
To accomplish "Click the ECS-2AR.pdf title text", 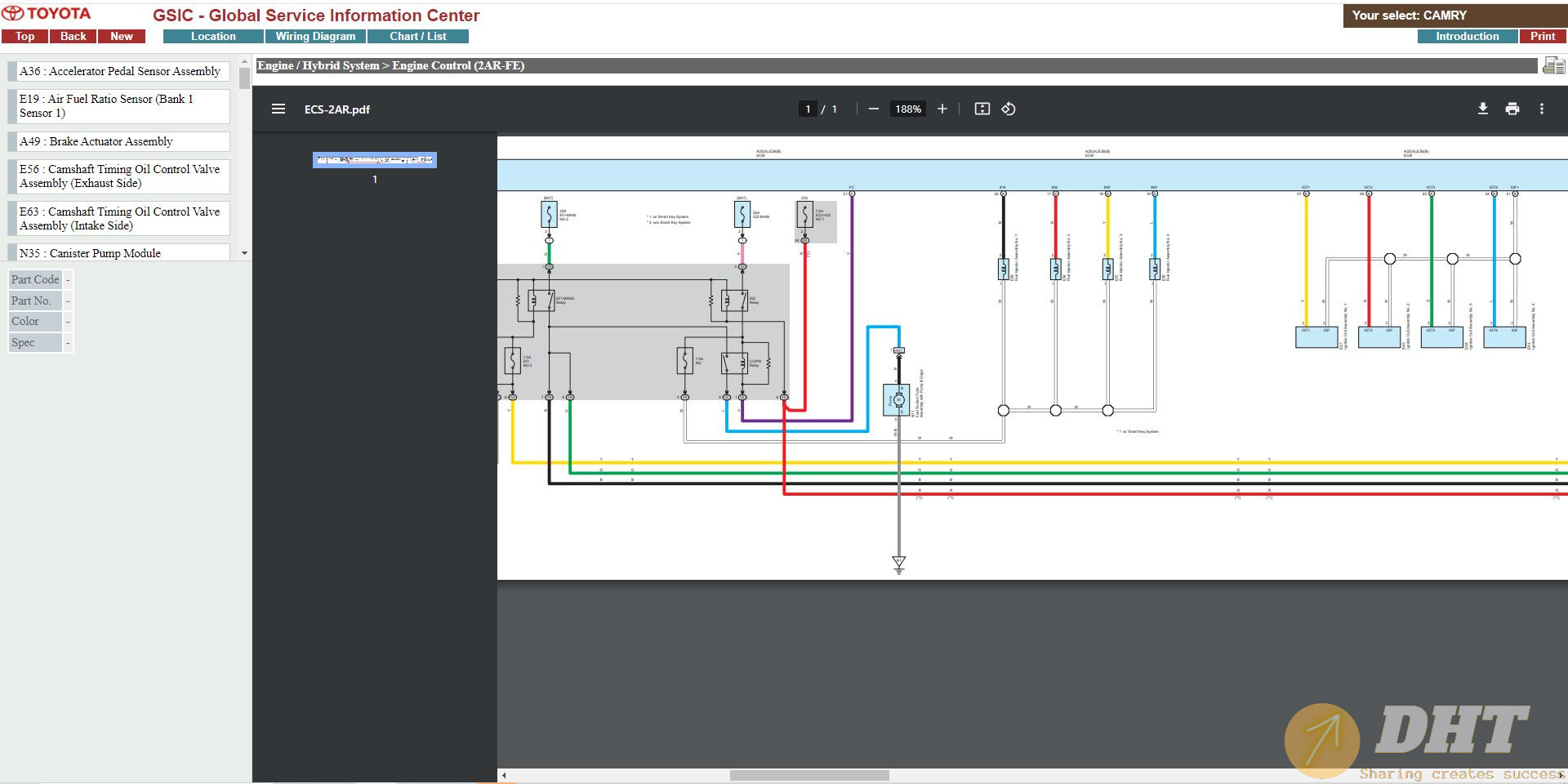I will click(337, 109).
